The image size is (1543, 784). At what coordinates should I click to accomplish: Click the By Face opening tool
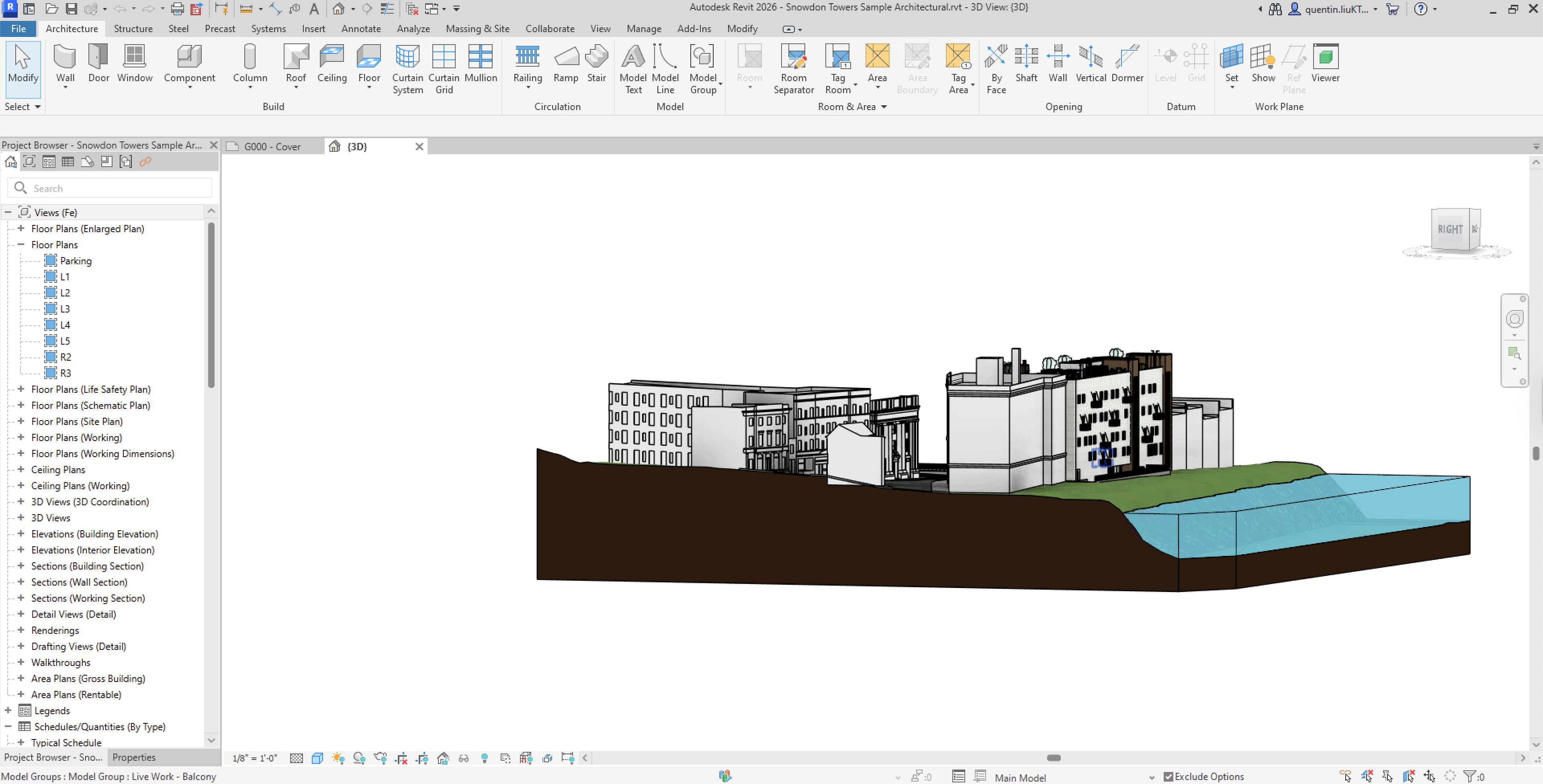click(996, 69)
